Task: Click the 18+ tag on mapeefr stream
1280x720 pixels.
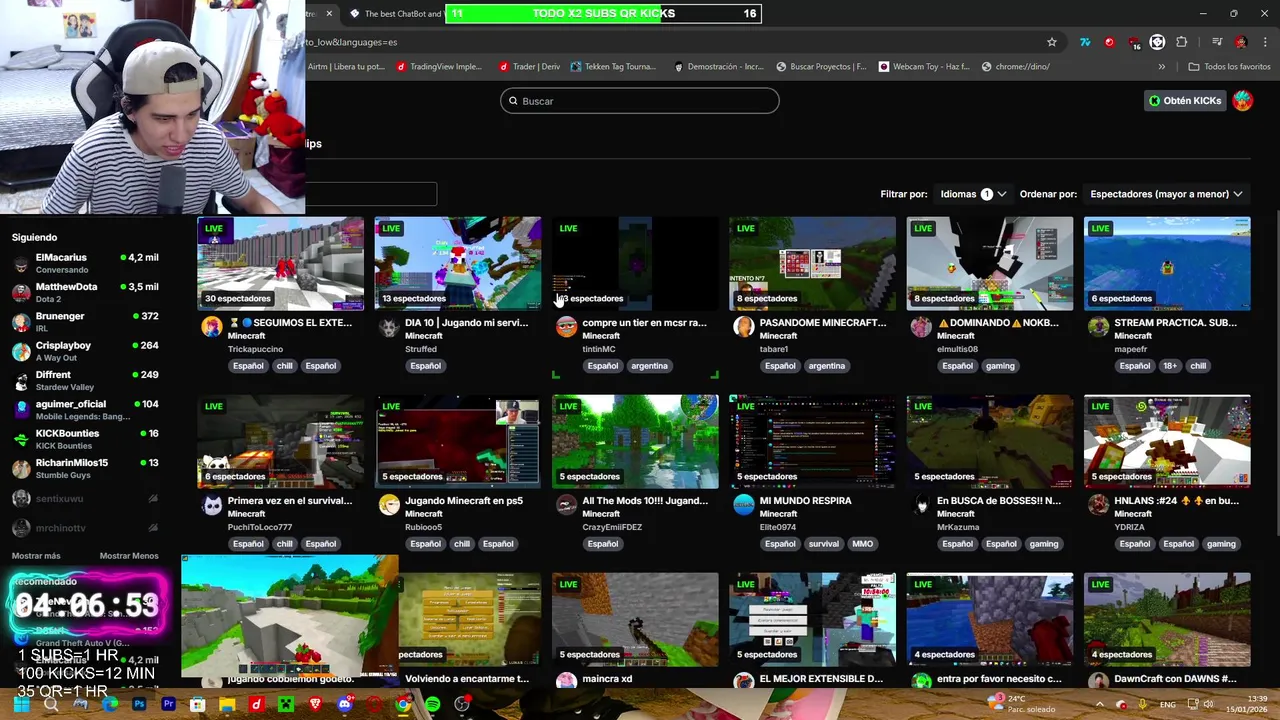Action: pyautogui.click(x=1170, y=366)
